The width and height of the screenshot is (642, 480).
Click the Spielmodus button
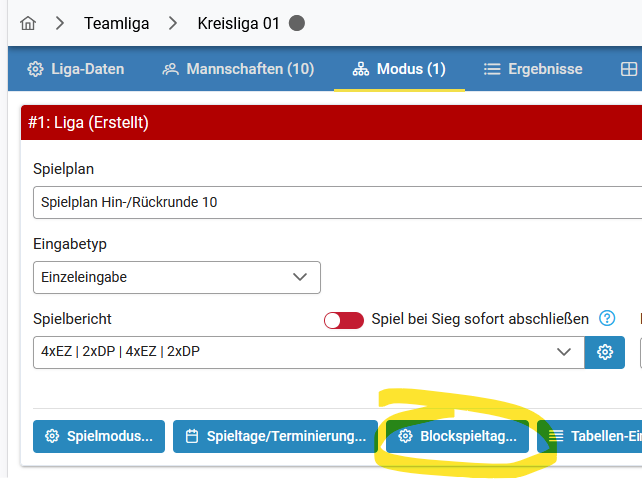tap(99, 436)
